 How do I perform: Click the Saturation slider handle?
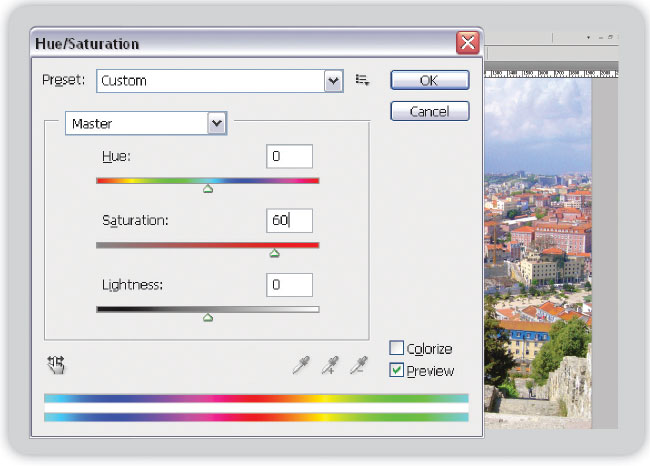[x=274, y=253]
